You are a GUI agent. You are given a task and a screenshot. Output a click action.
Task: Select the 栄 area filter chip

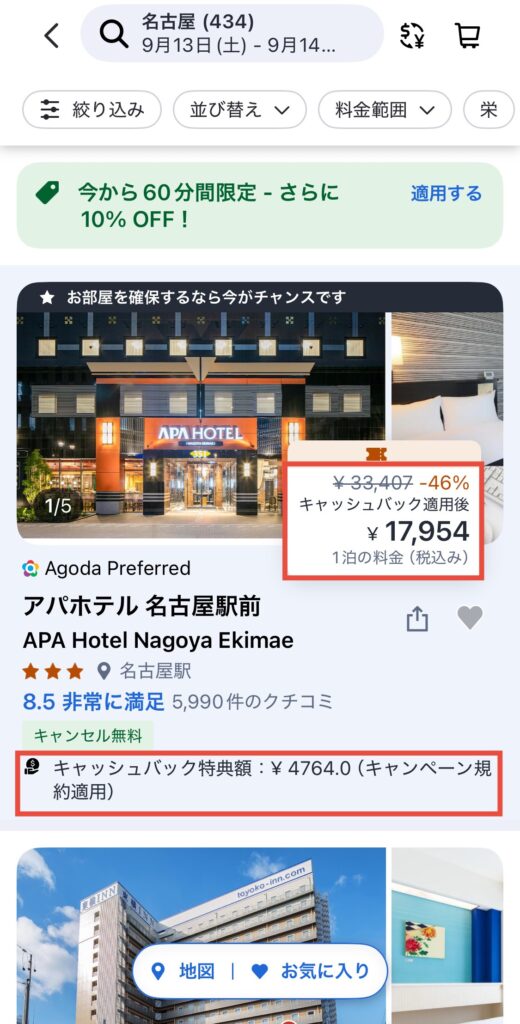click(x=489, y=110)
